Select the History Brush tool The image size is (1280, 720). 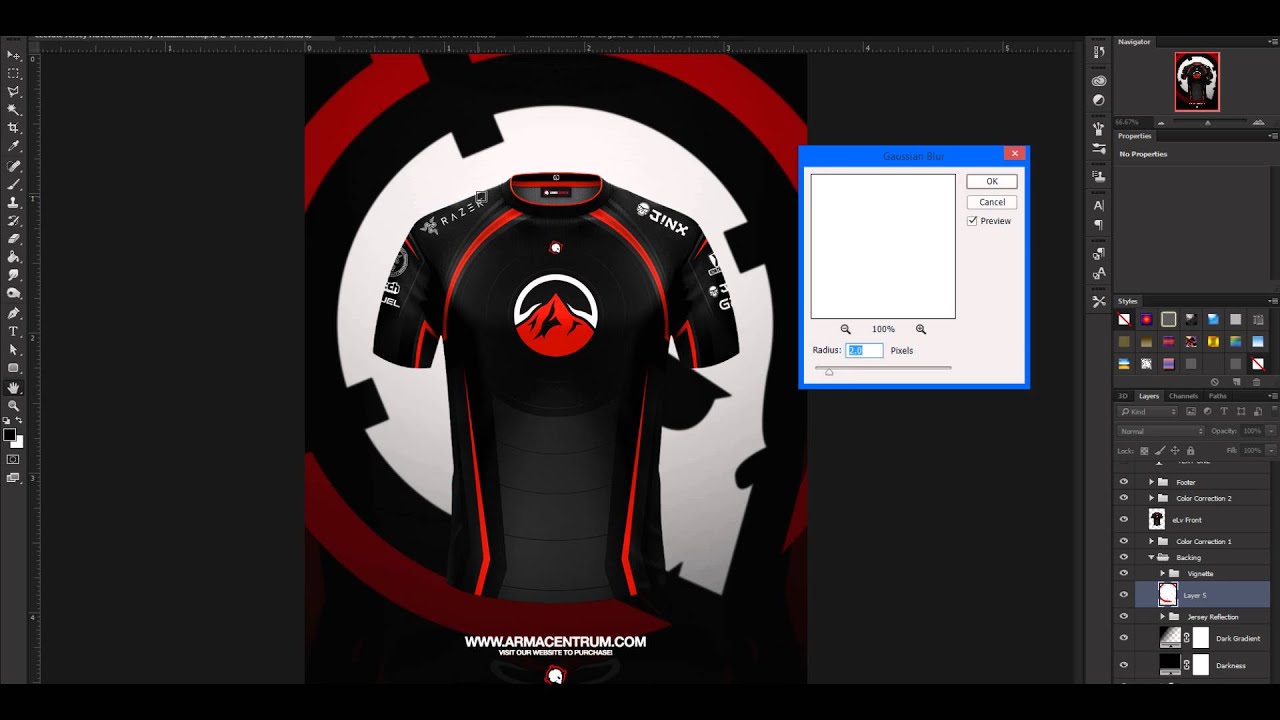click(x=13, y=221)
